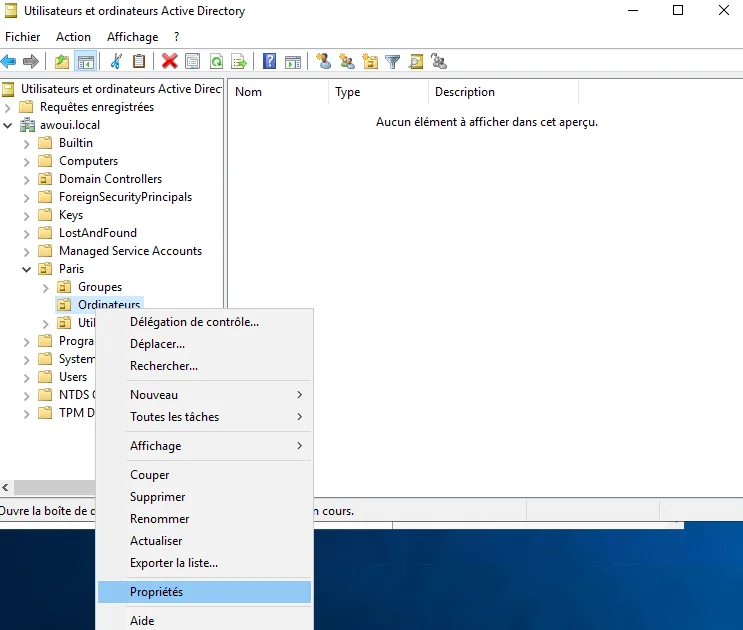
Task: Choose Couper in the context menu
Action: tap(204, 475)
